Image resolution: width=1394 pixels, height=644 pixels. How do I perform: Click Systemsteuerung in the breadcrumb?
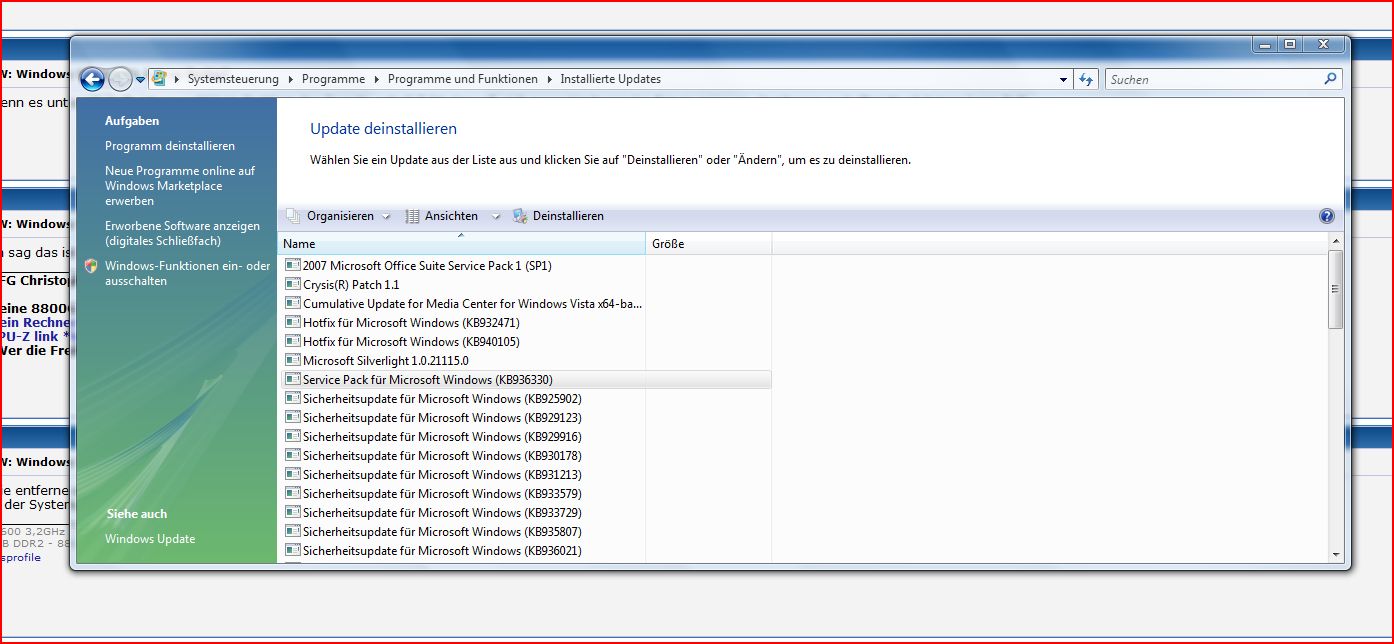pos(233,79)
